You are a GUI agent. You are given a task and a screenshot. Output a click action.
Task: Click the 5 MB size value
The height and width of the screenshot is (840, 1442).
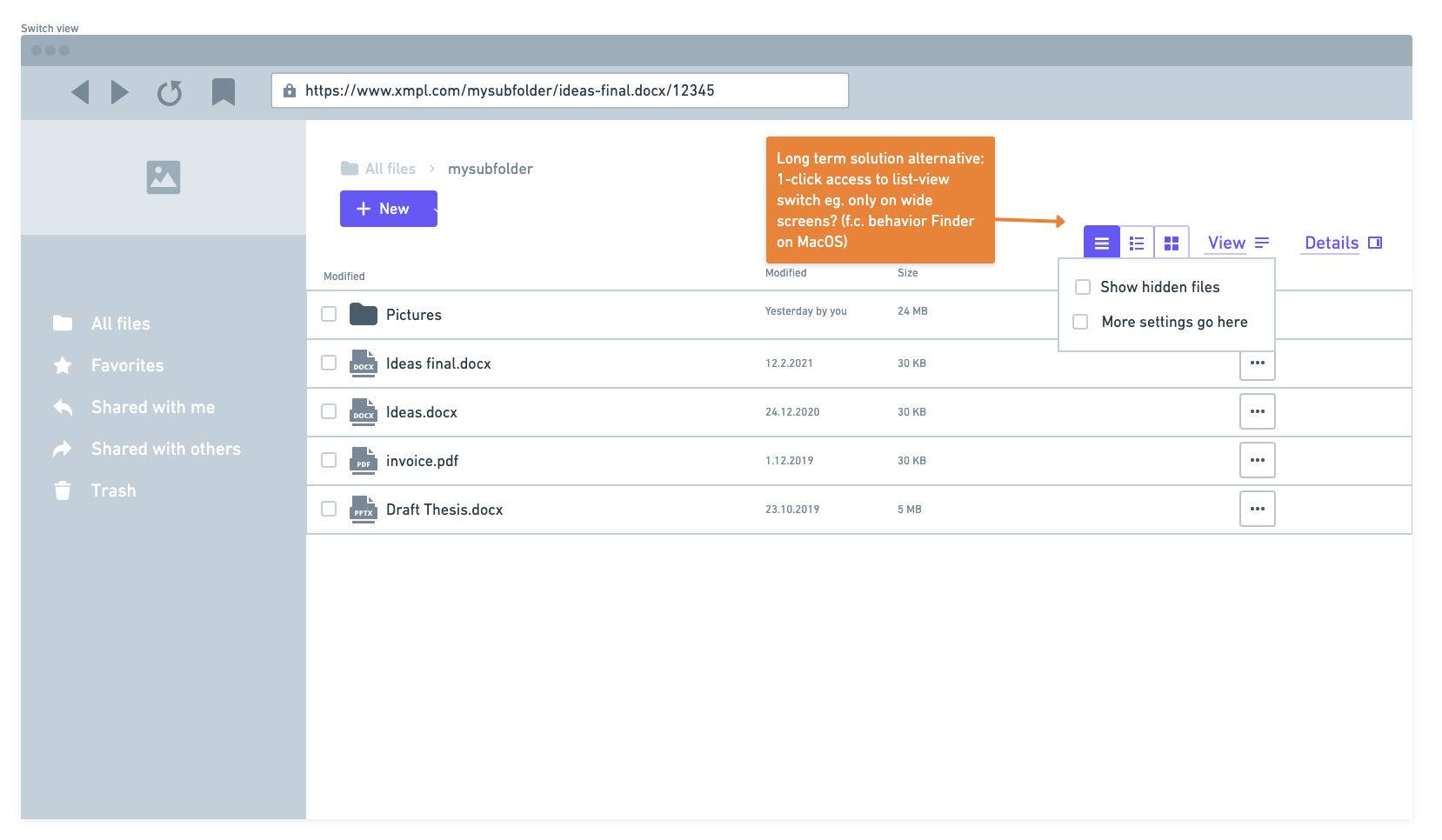[x=910, y=510]
